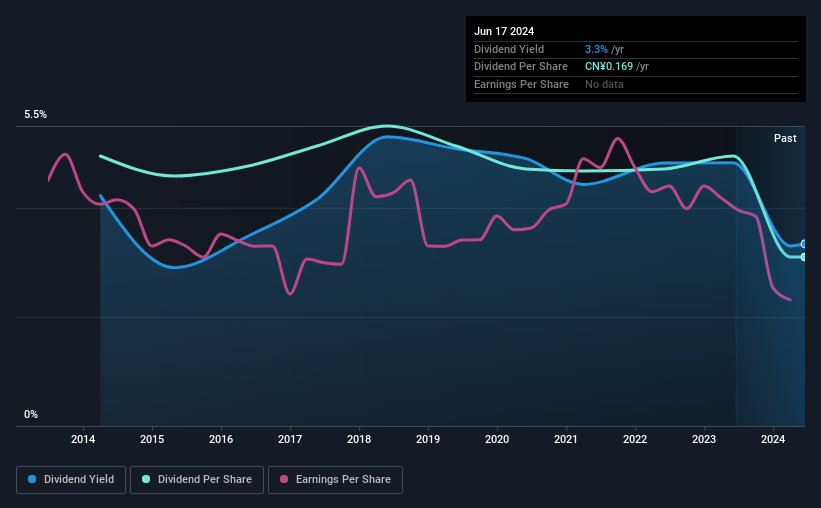Click the 2016 label on the x-axis
Image resolution: width=821 pixels, height=508 pixels.
click(x=221, y=439)
